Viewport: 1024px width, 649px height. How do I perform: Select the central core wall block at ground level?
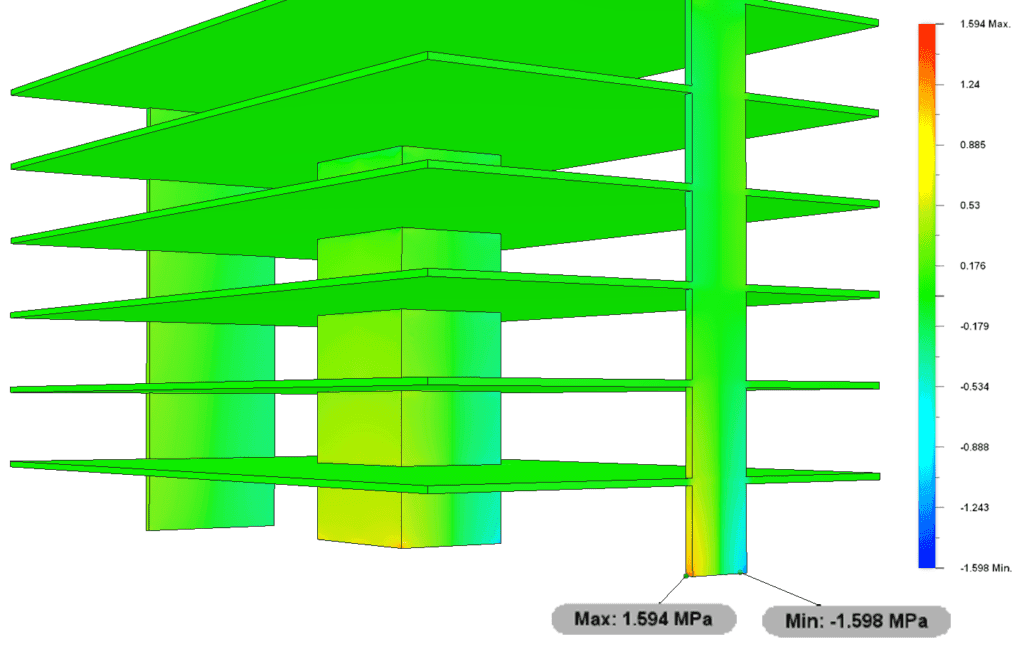point(409,519)
